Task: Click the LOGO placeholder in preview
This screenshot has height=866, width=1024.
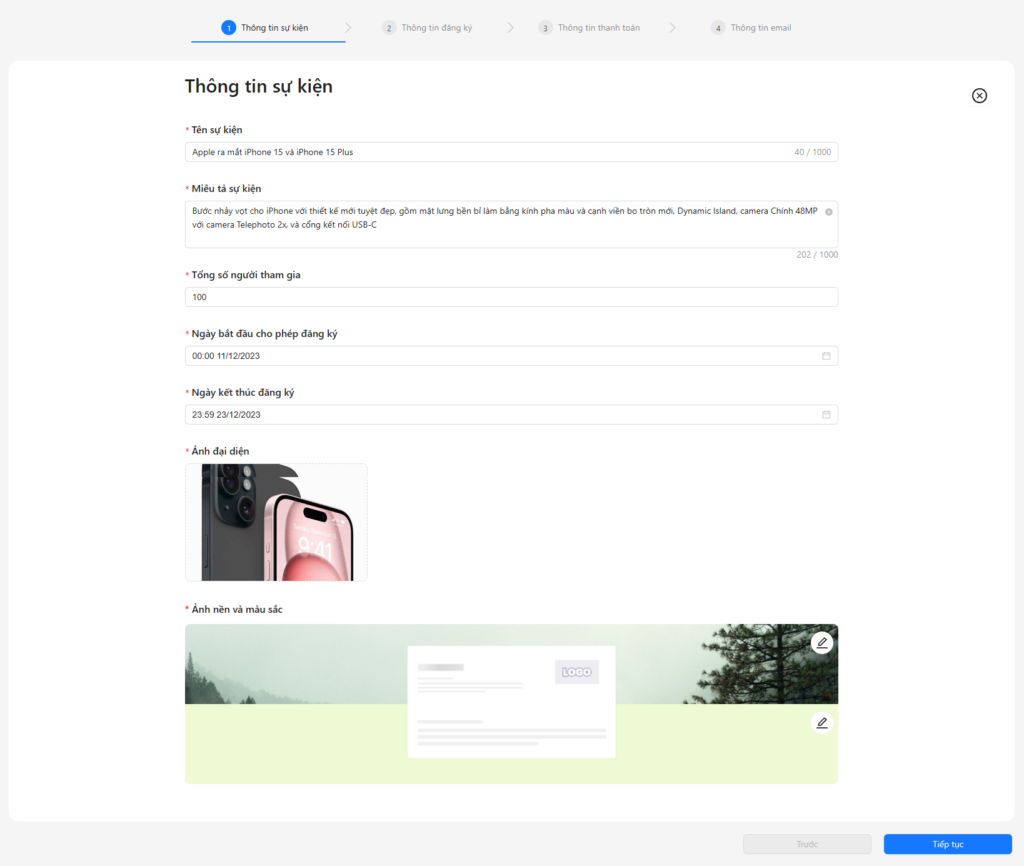Action: click(x=577, y=672)
